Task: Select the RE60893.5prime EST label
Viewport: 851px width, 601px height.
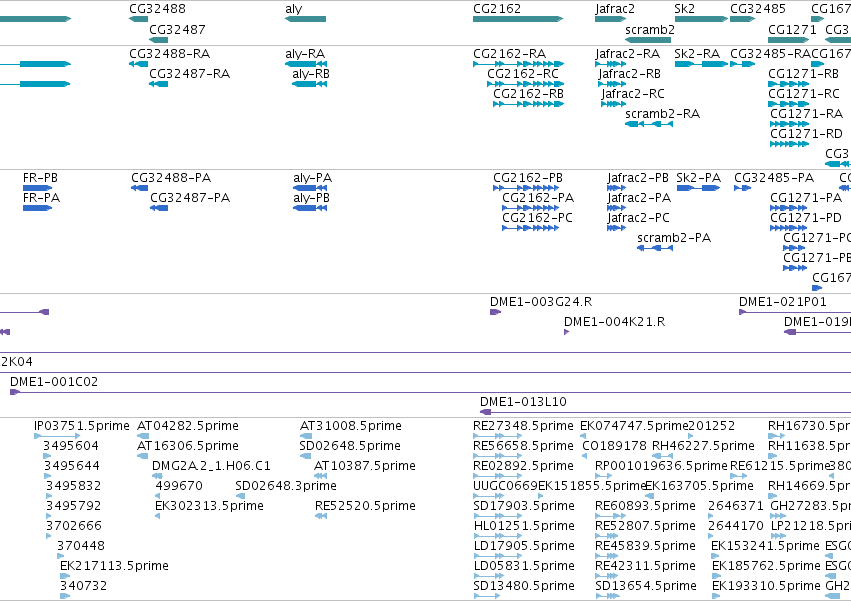Action: (645, 505)
